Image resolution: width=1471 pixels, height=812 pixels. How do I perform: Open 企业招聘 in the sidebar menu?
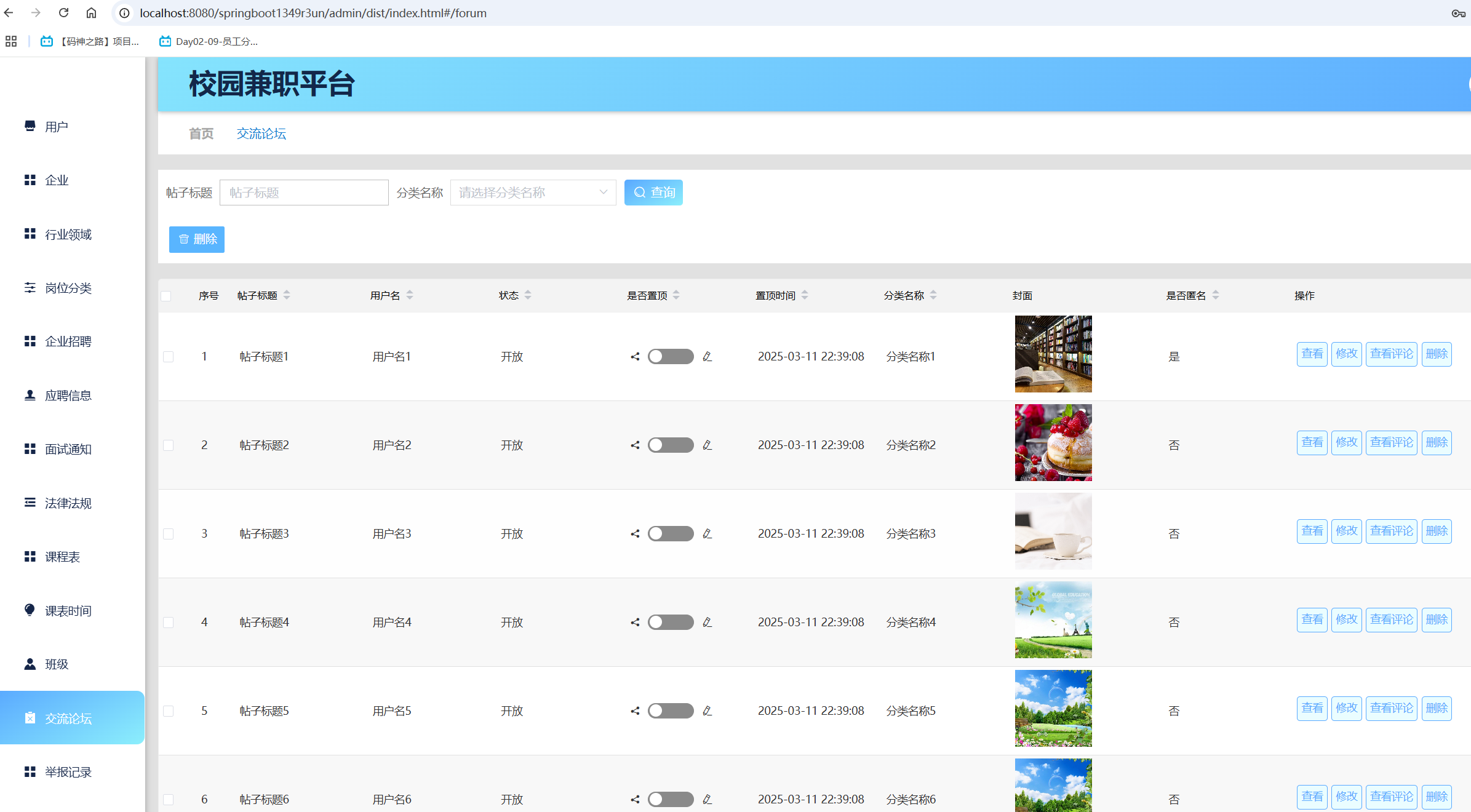coord(68,341)
